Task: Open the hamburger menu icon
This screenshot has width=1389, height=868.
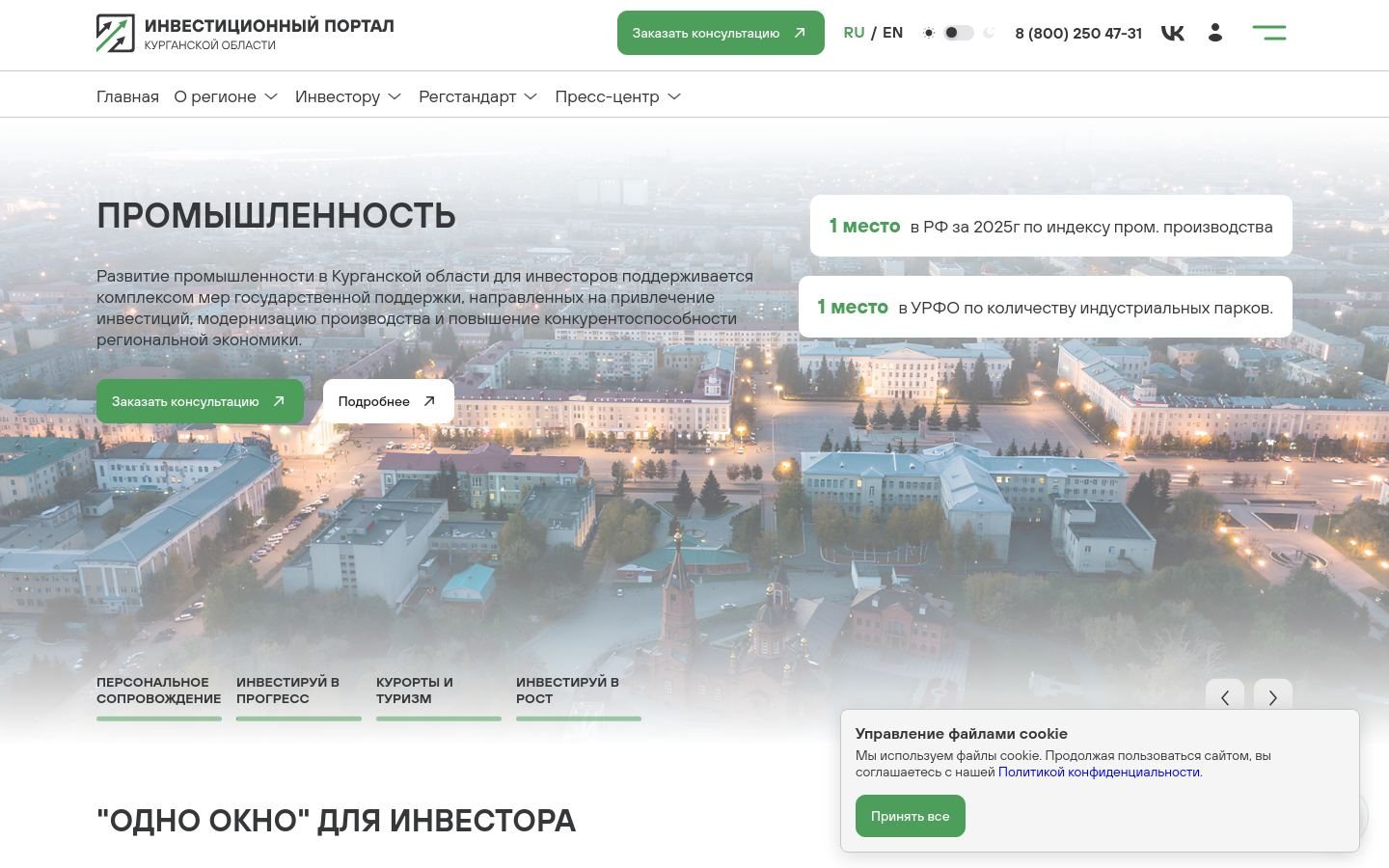Action: point(1269,33)
